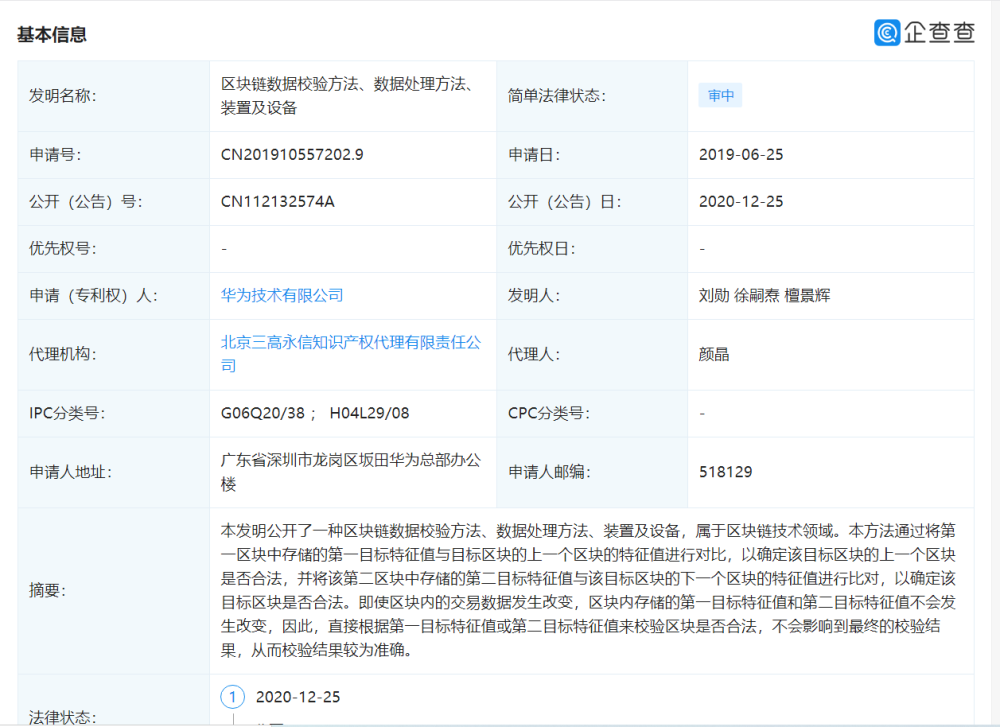Image resolution: width=1000 pixels, height=727 pixels.
Task: Click the 申请日 field label
Action: click(534, 155)
